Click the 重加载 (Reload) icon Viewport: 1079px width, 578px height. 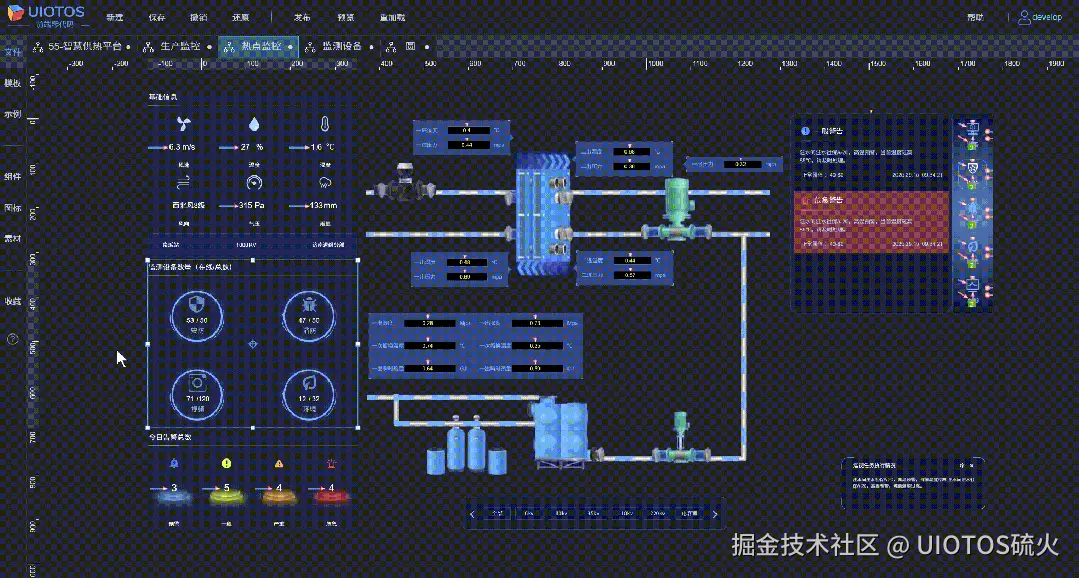(x=390, y=17)
